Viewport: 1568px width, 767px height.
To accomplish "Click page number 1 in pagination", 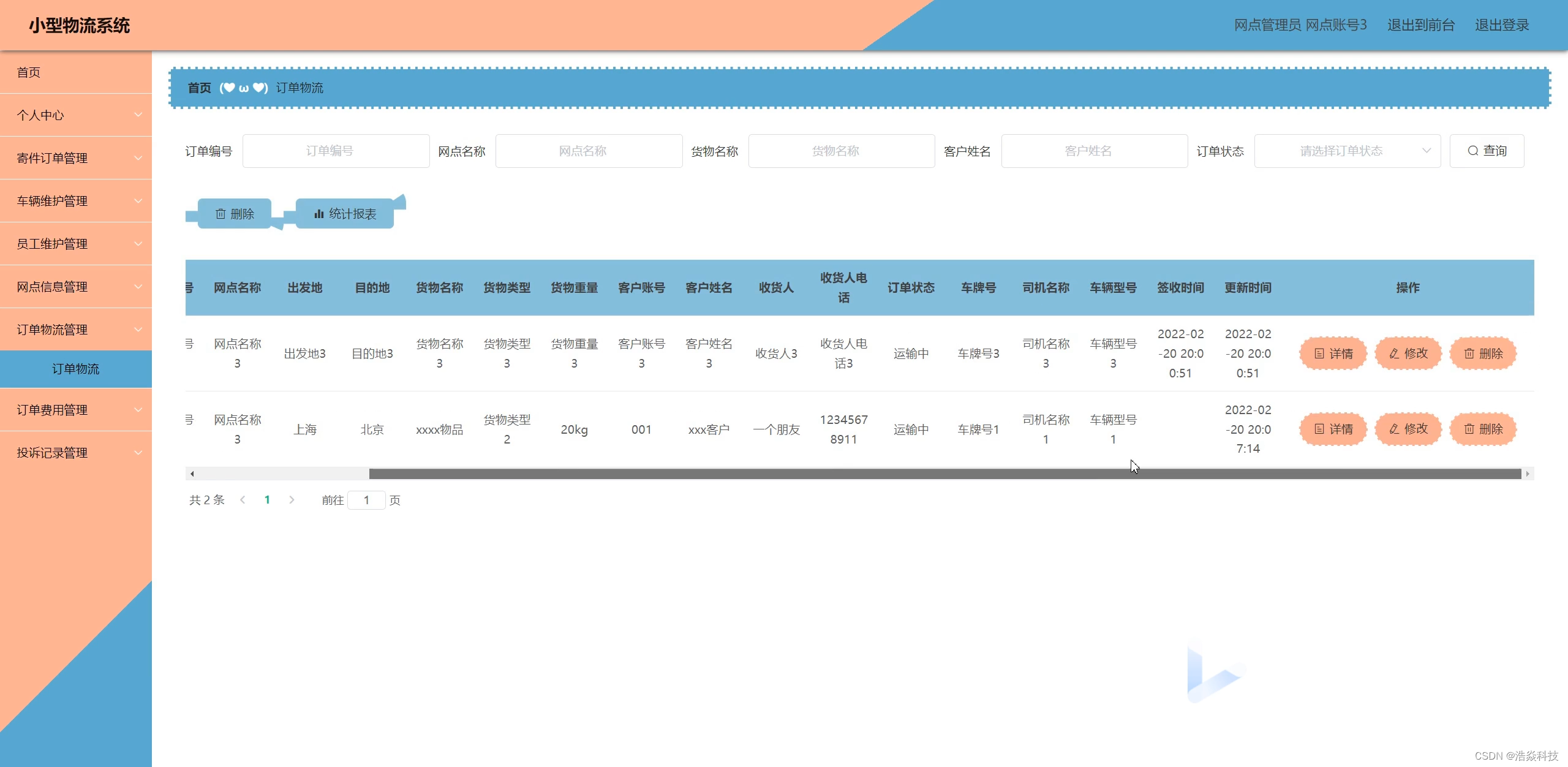I will pos(267,500).
